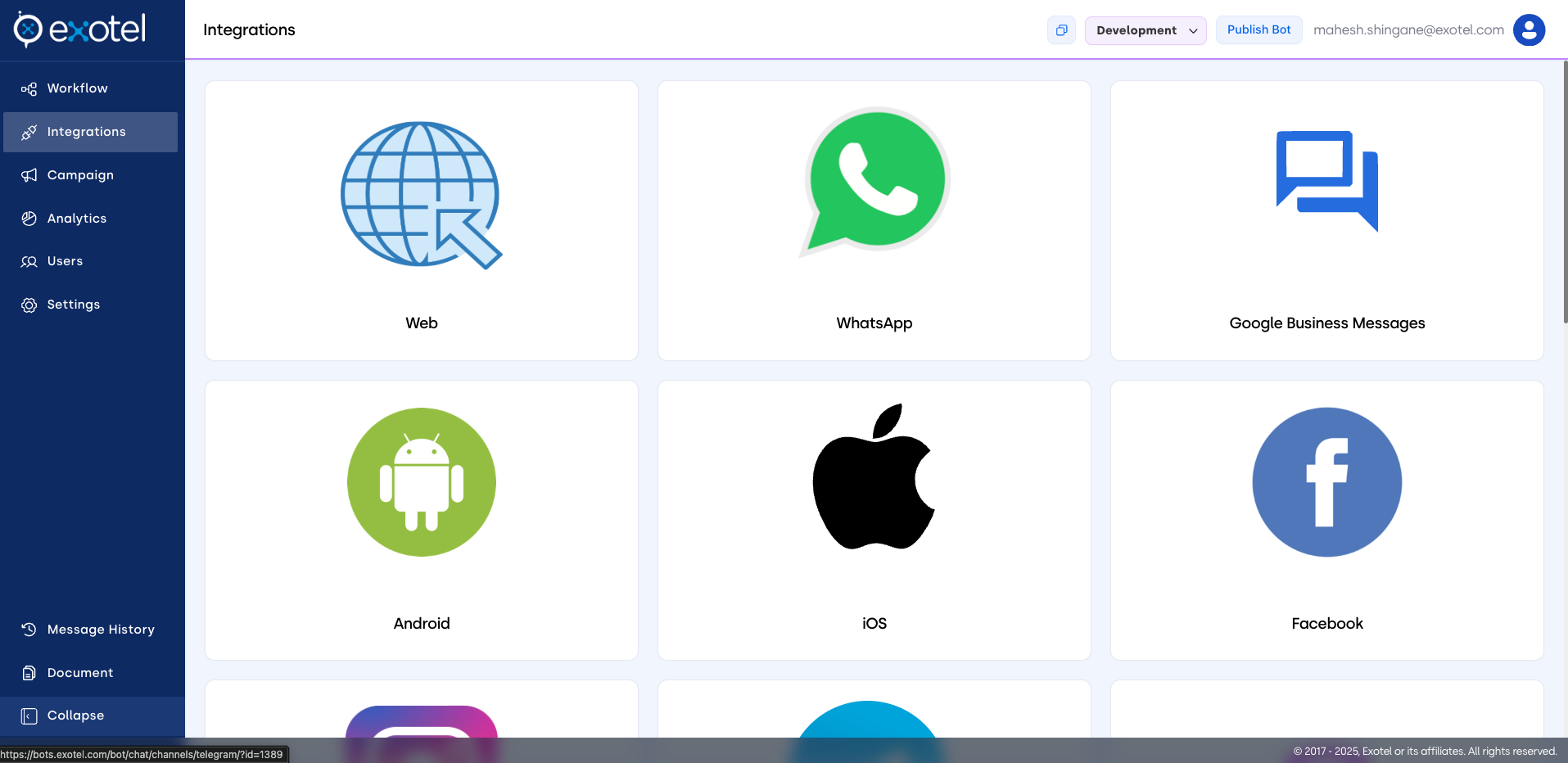The height and width of the screenshot is (763, 1568).
Task: Open the Document page
Action: [90, 673]
